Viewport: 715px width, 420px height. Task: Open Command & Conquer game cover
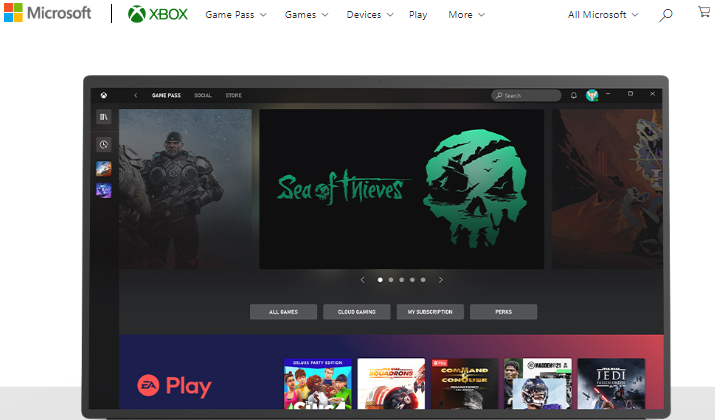tap(465, 384)
